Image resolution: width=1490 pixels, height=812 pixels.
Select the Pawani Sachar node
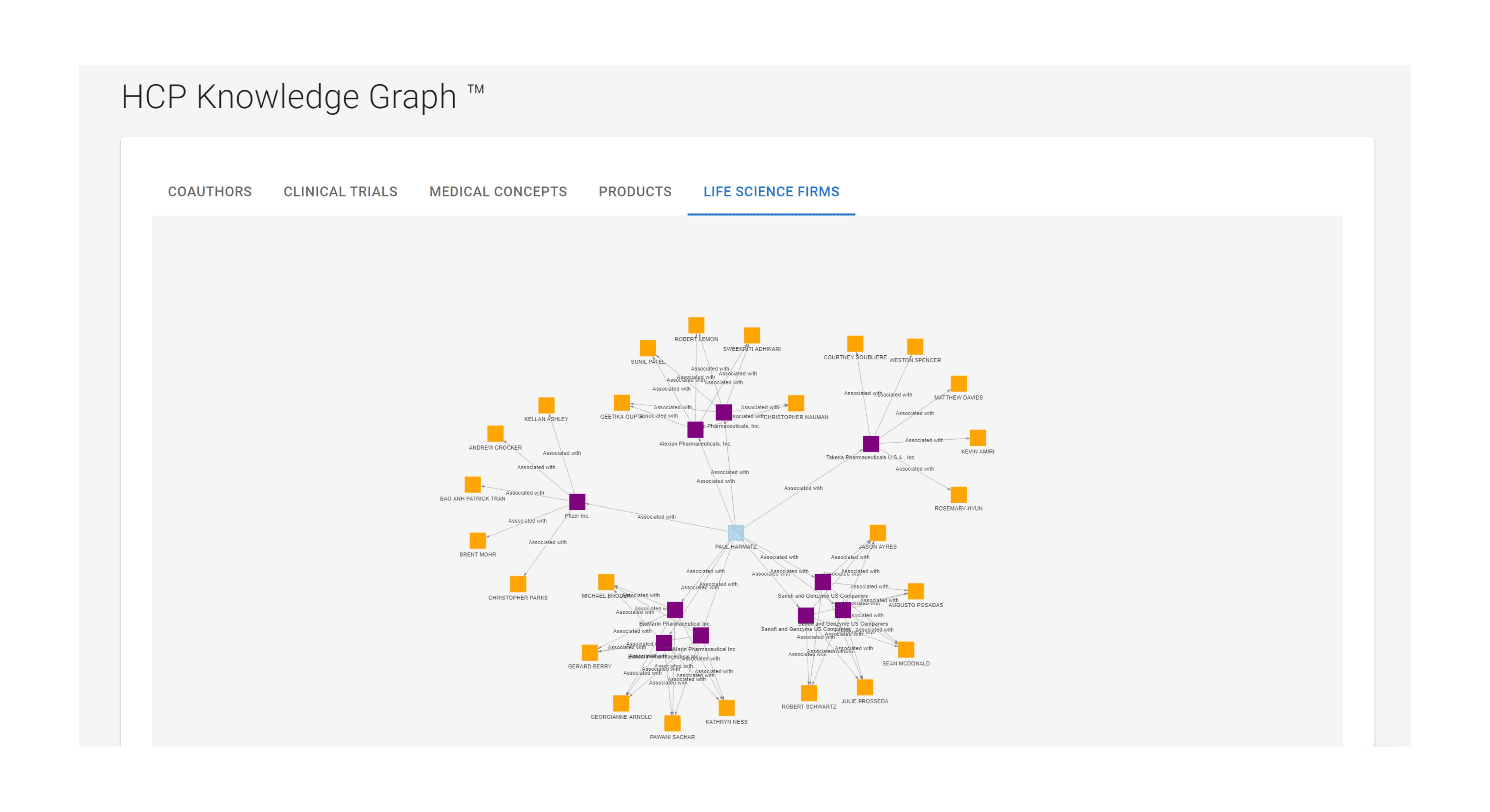pos(672,723)
